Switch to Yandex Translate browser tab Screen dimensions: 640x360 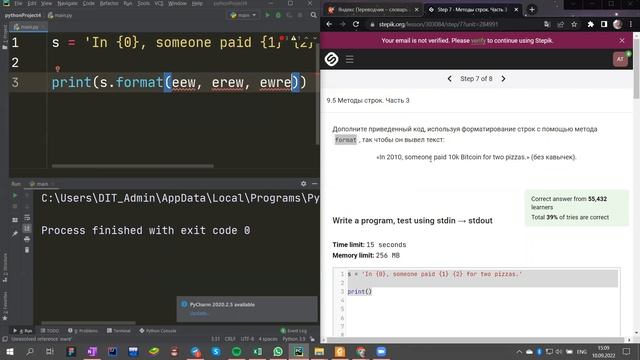(x=373, y=9)
